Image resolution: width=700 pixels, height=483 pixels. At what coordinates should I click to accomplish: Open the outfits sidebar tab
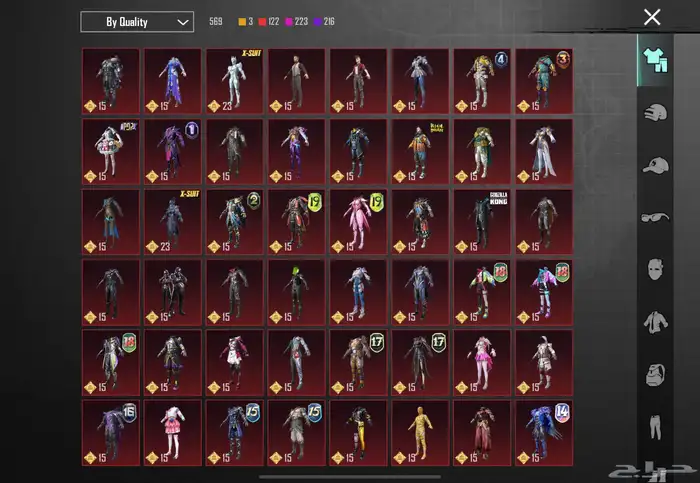[x=655, y=60]
